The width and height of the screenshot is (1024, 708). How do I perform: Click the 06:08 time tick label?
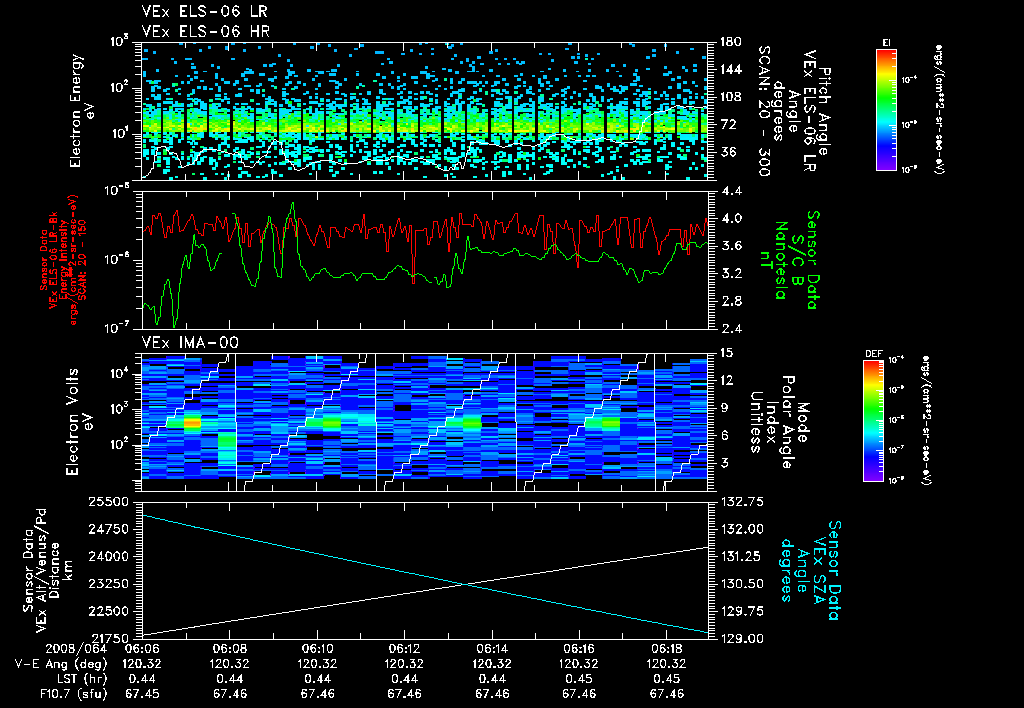[x=230, y=649]
